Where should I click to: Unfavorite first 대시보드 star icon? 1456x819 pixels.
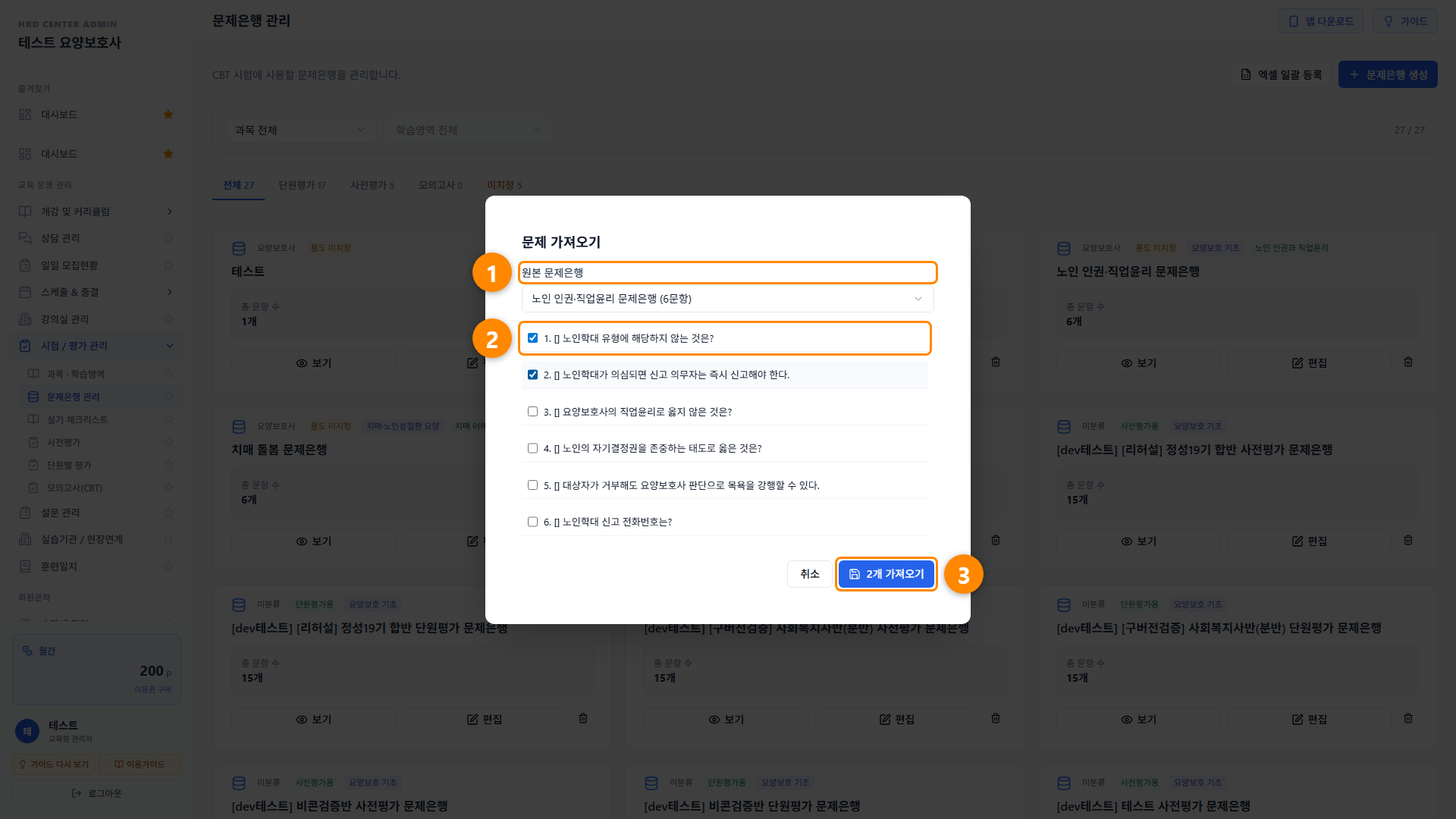coord(168,115)
